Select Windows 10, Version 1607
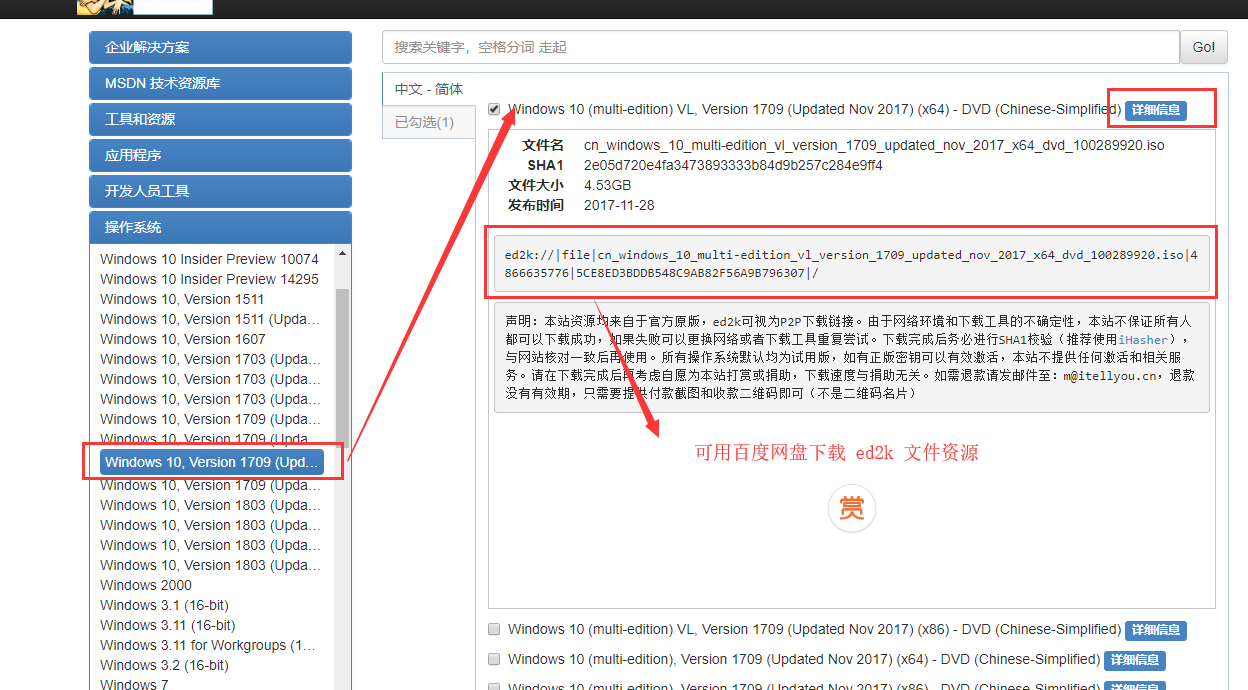This screenshot has height=690, width=1248. [182, 339]
